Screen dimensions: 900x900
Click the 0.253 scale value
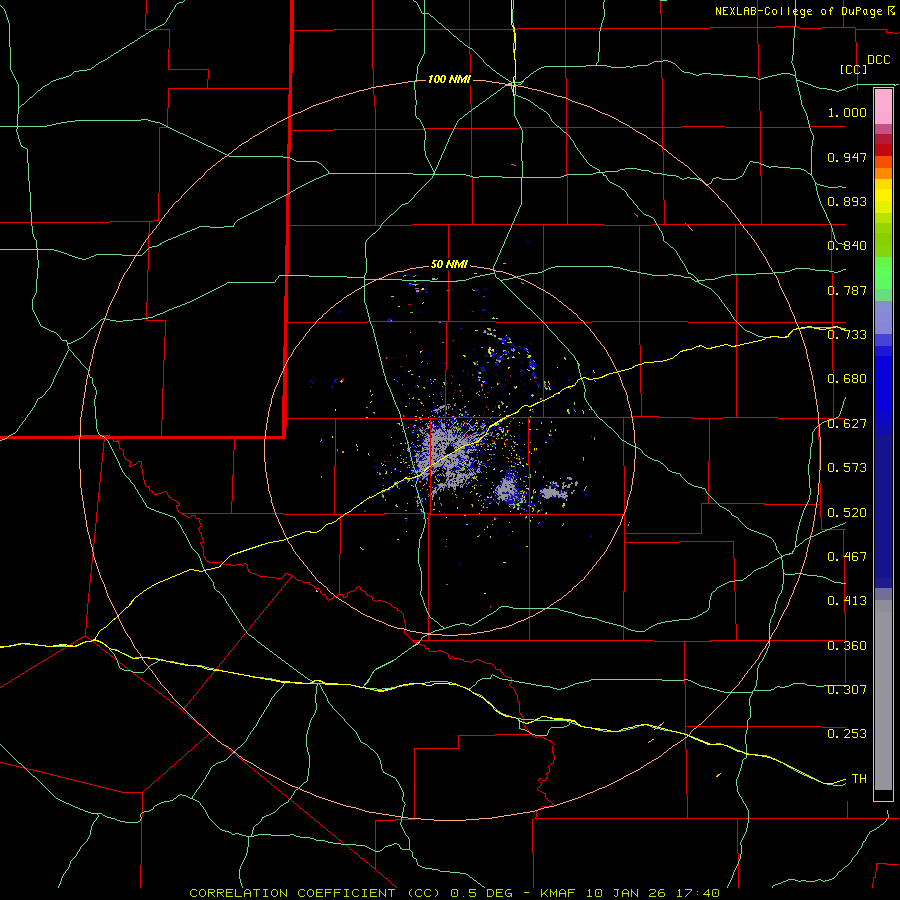847,734
